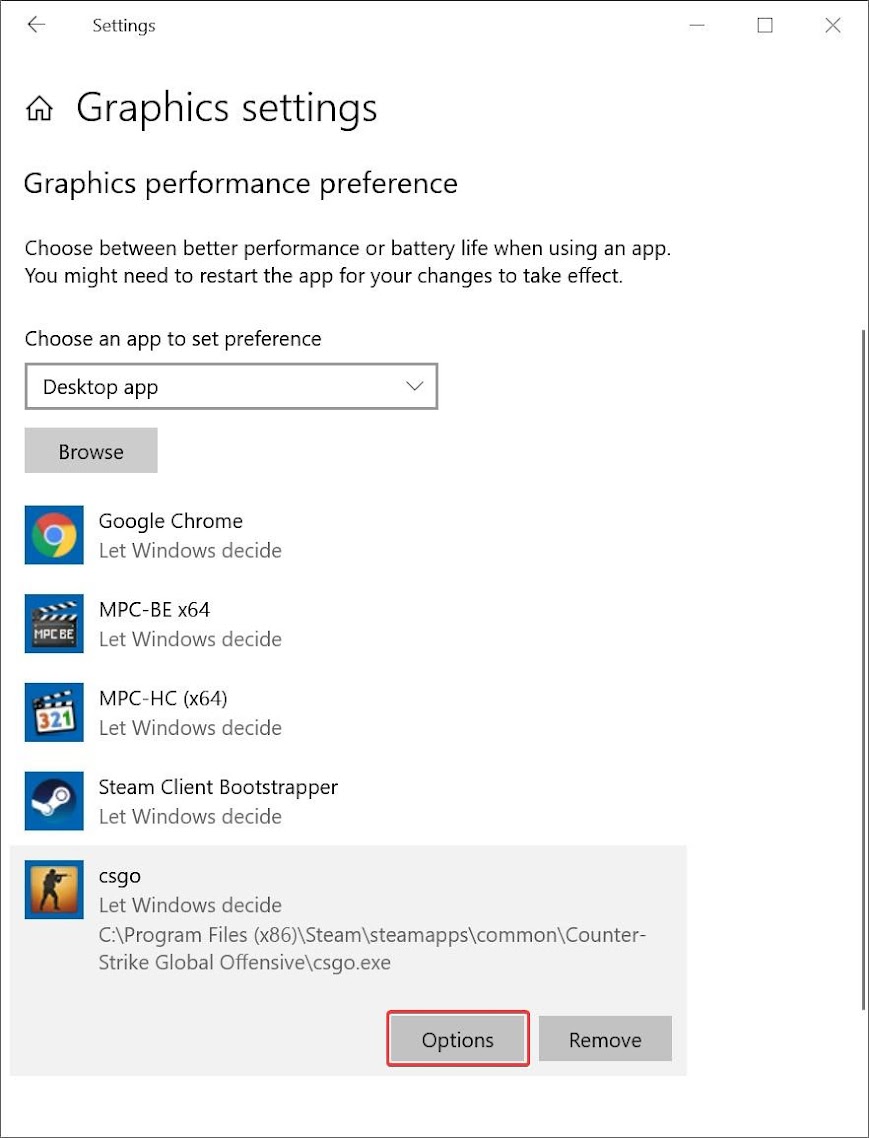Remove csgo from the list
Image resolution: width=869 pixels, height=1138 pixels.
click(x=604, y=1038)
